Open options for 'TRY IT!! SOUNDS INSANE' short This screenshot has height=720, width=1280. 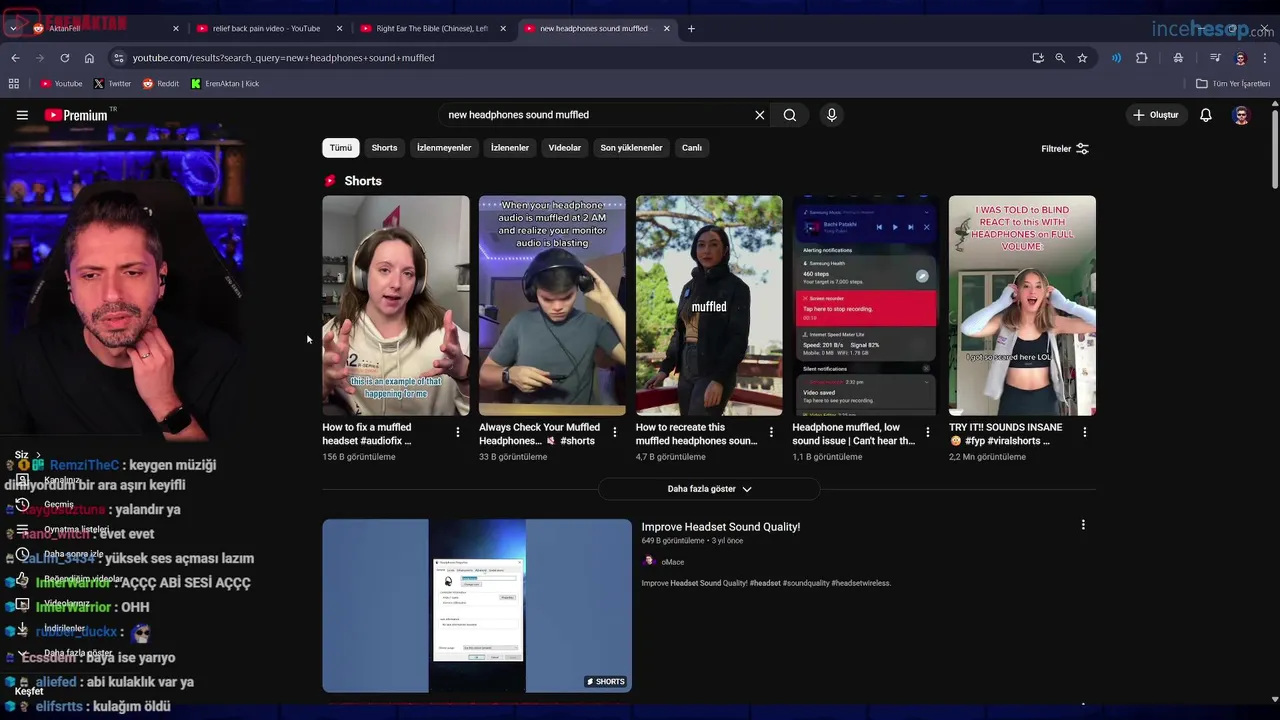click(x=1085, y=432)
